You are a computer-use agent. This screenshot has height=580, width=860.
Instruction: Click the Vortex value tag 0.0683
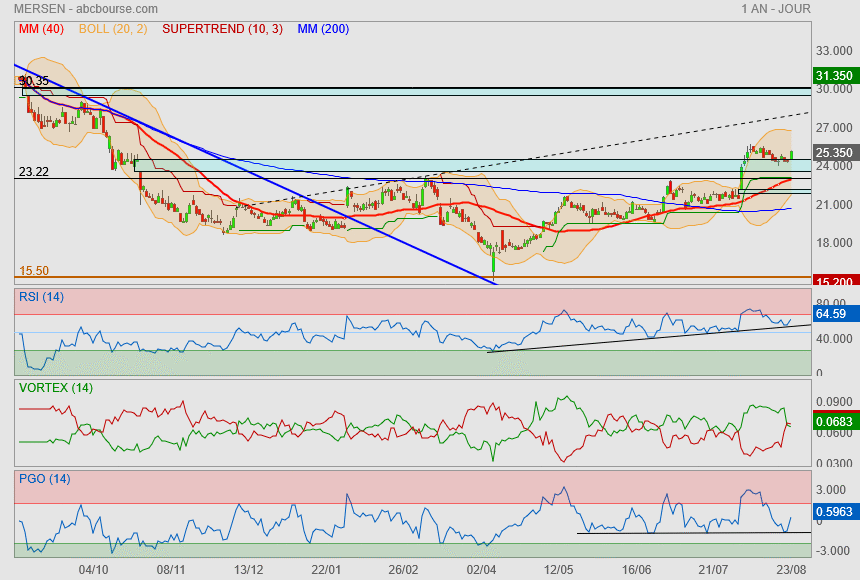tap(833, 422)
